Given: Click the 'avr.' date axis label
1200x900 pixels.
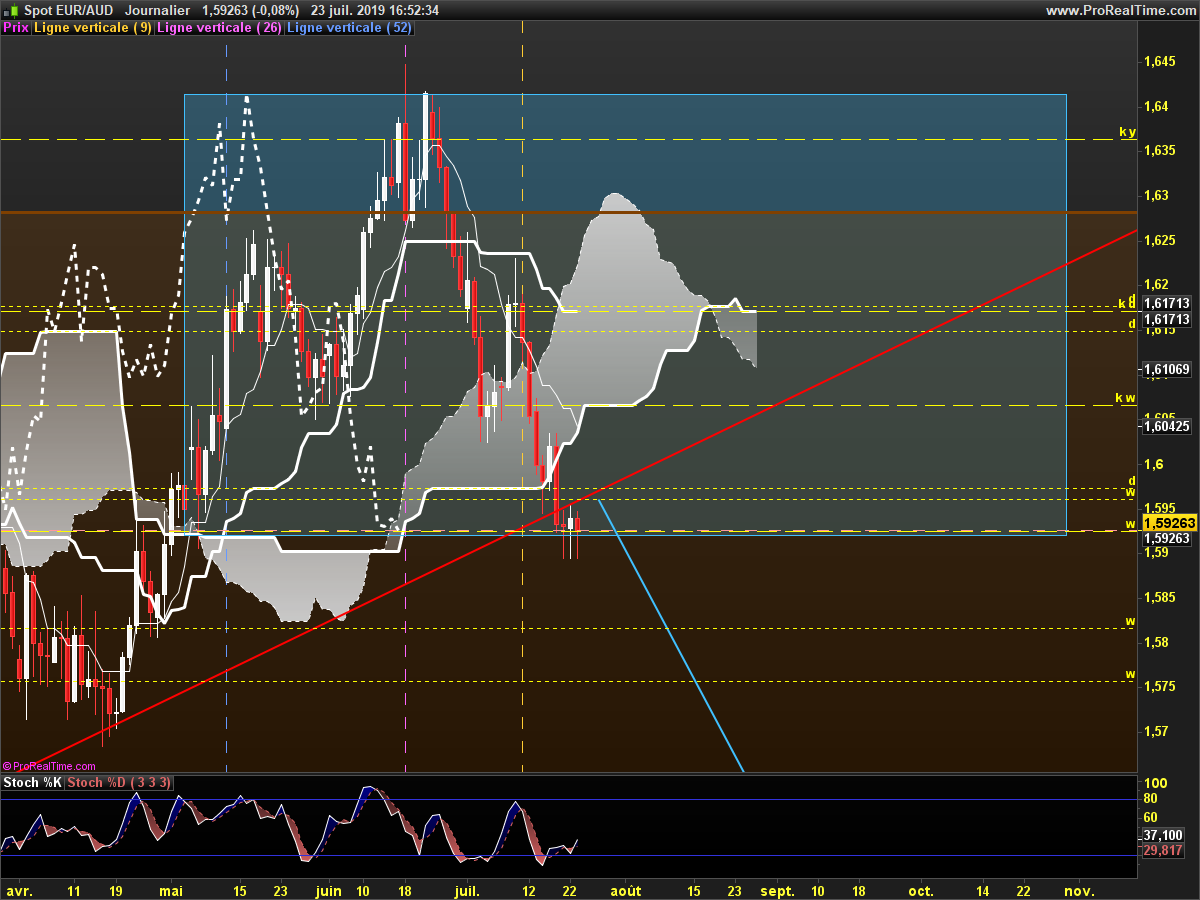Looking at the screenshot, I should pyautogui.click(x=19, y=890).
